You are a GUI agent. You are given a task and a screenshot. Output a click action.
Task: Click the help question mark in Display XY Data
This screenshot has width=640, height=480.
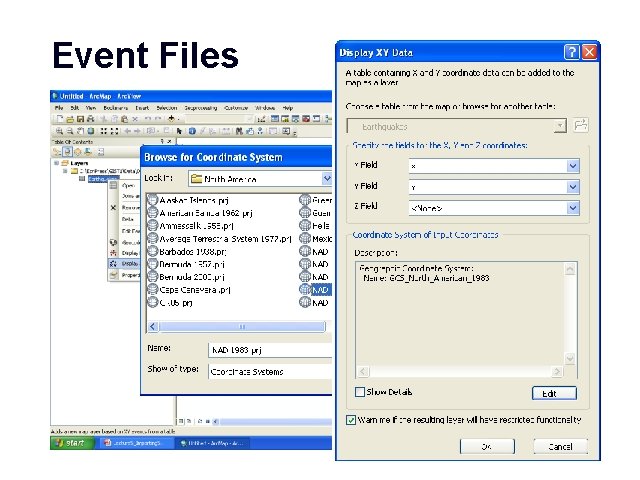572,52
